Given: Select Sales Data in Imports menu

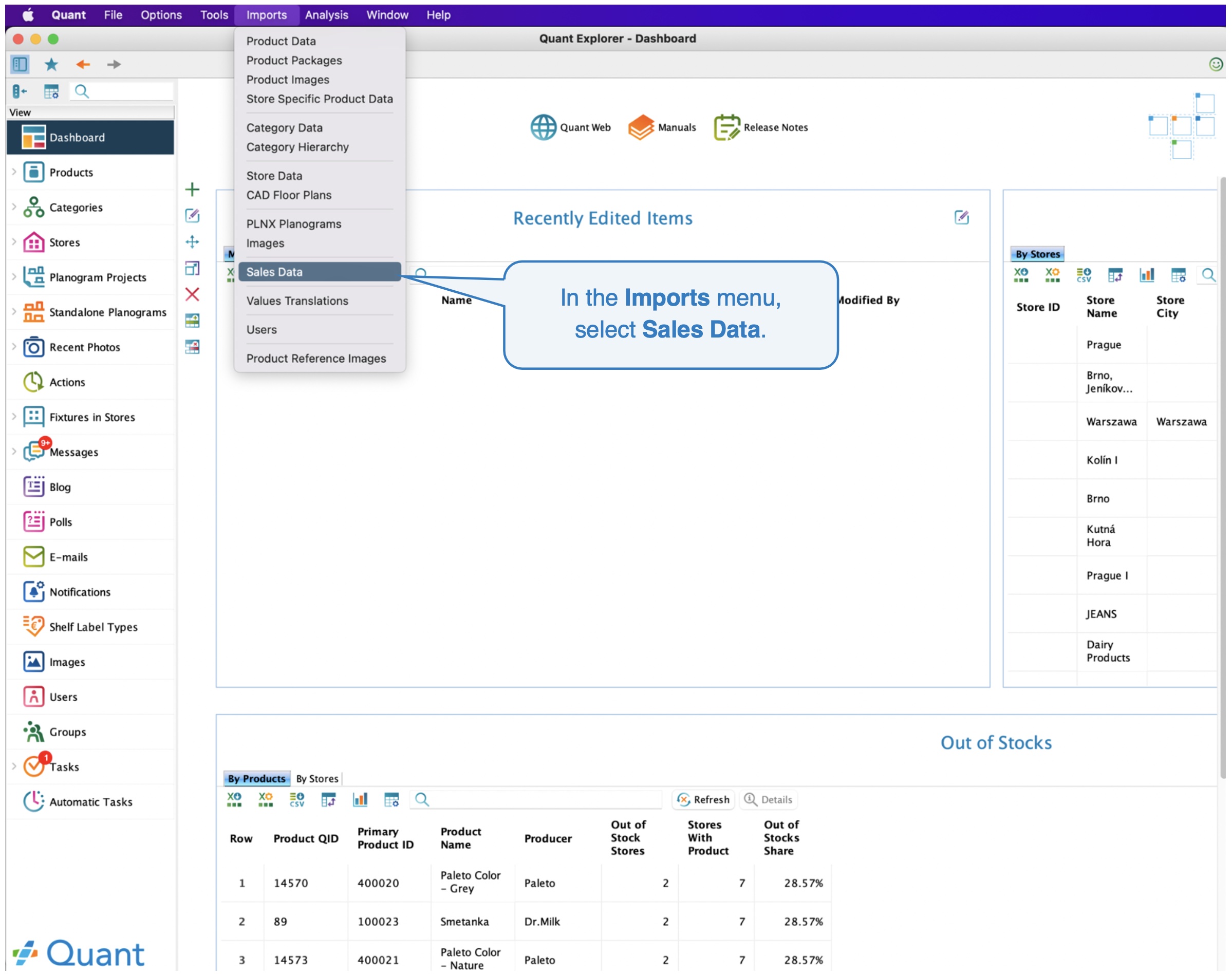Looking at the screenshot, I should [x=320, y=272].
